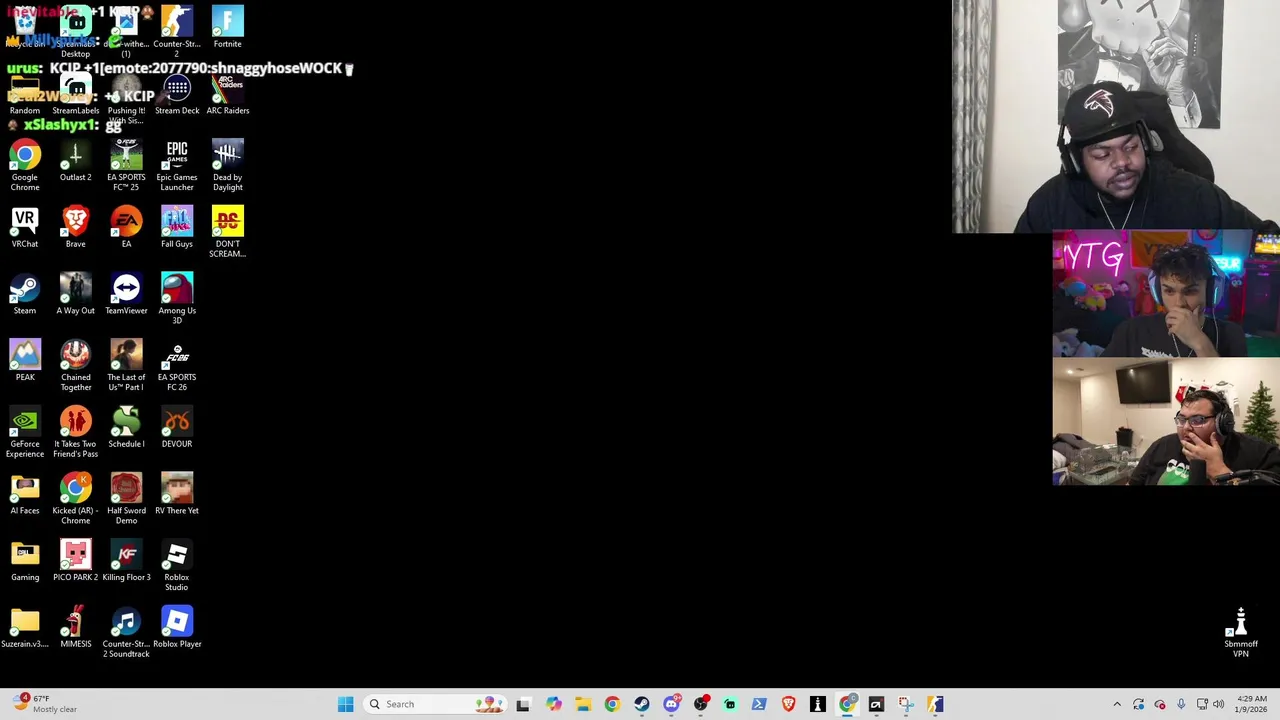Switch to OBS Studio in the taskbar

(701, 704)
